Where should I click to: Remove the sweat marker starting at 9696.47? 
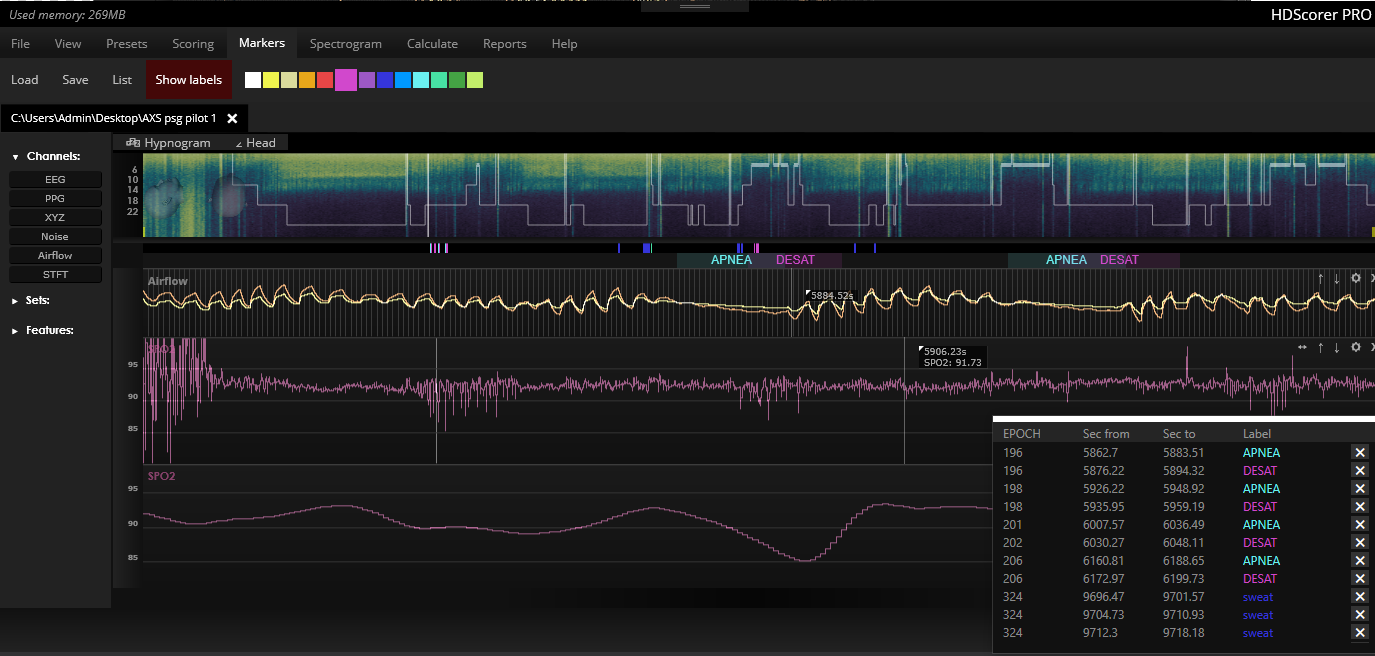tap(1359, 597)
